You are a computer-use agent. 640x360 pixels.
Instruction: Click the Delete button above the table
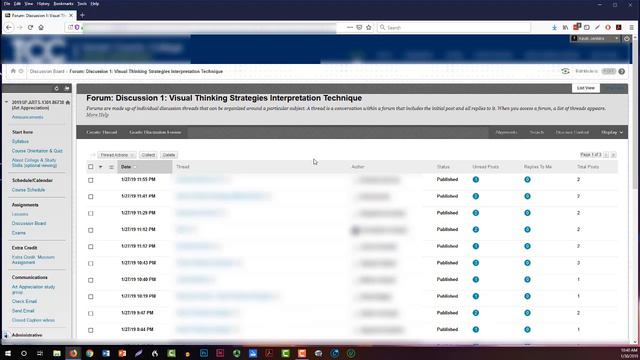pos(169,155)
